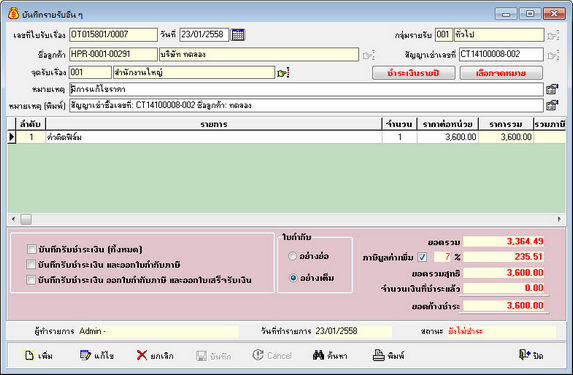This screenshot has width=573, height=375.
Task: Click the ค่าติดฟิล์ม item cell
Action: [x=214, y=137]
